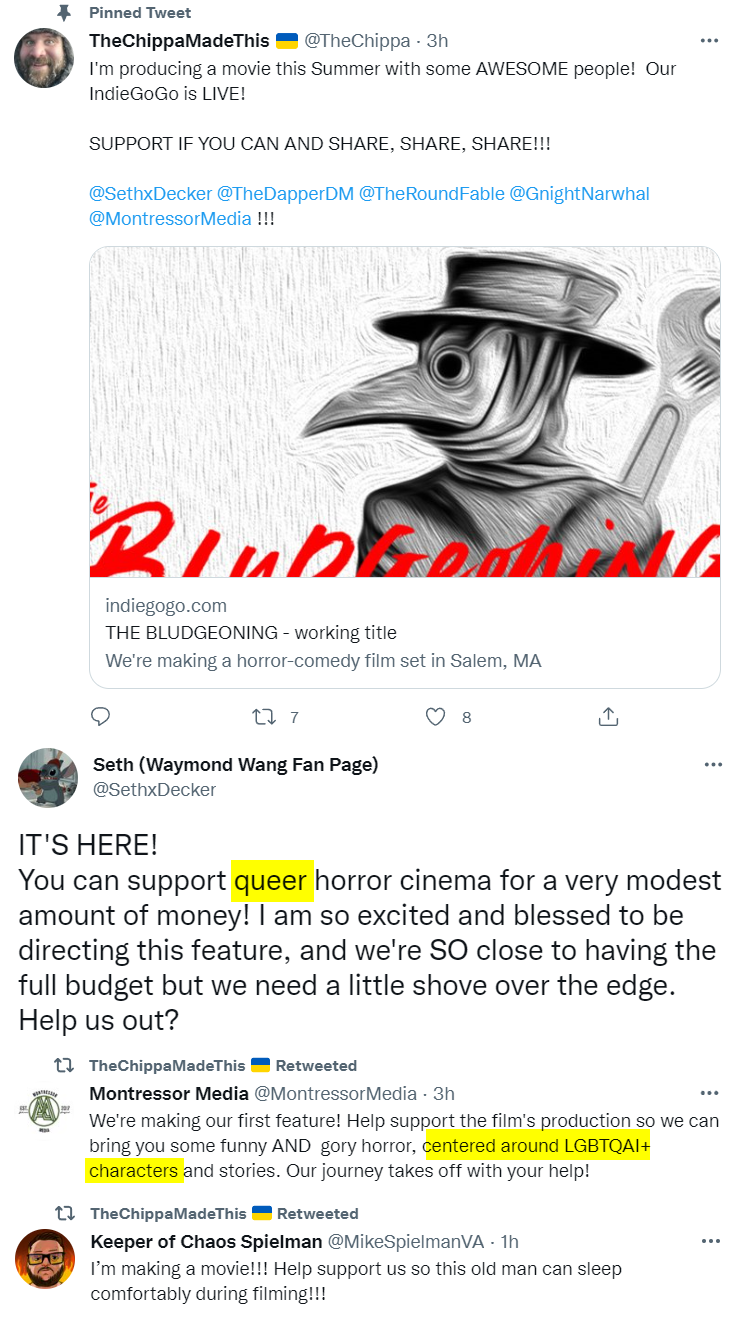This screenshot has height=1335, width=735.
Task: Open more options on pinned tweet
Action: (x=709, y=41)
